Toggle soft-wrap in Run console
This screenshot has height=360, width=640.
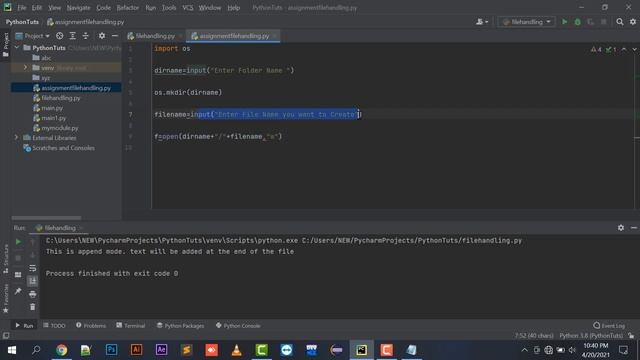33,268
